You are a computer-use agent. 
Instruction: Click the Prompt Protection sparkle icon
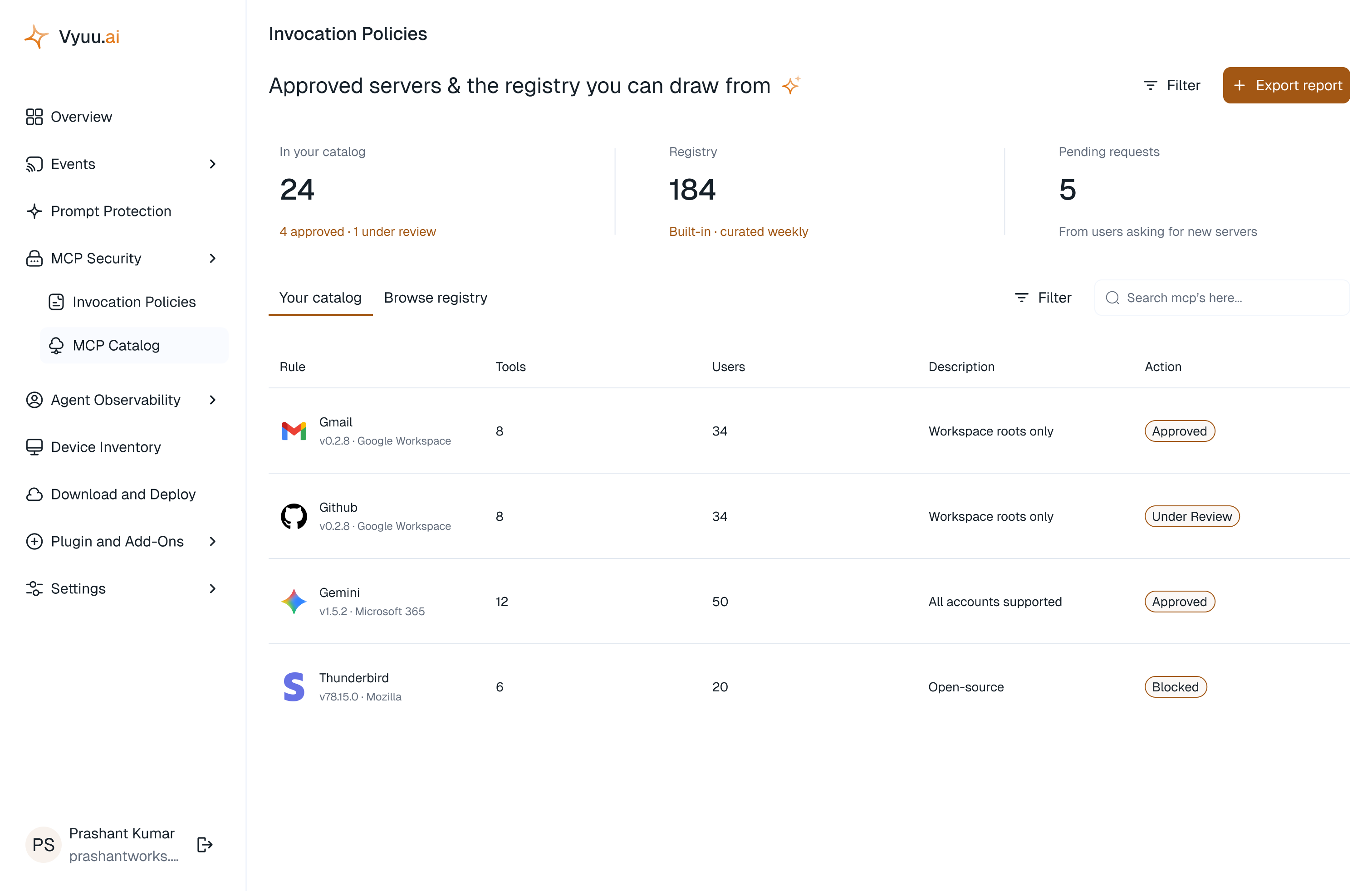pyautogui.click(x=34, y=211)
